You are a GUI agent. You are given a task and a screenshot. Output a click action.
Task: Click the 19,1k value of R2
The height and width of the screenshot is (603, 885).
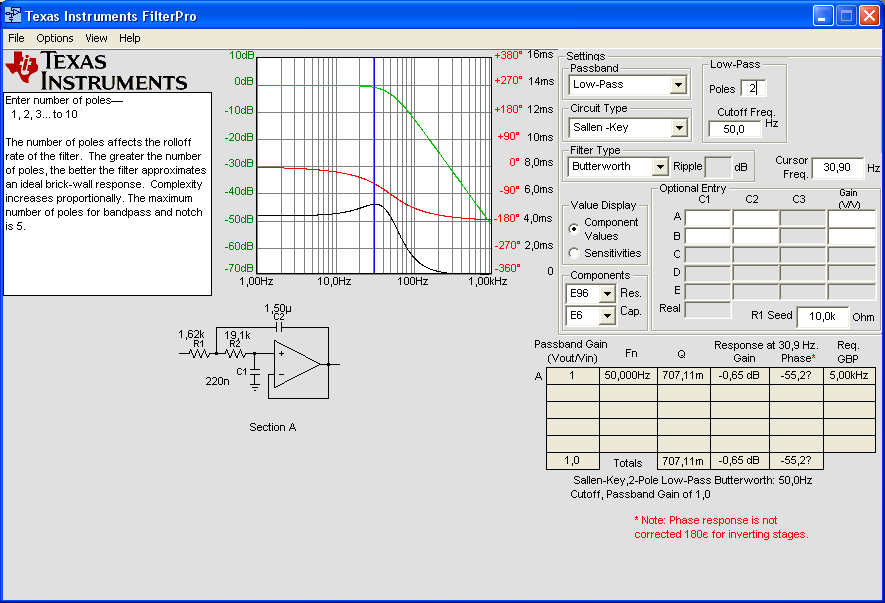coord(237,335)
